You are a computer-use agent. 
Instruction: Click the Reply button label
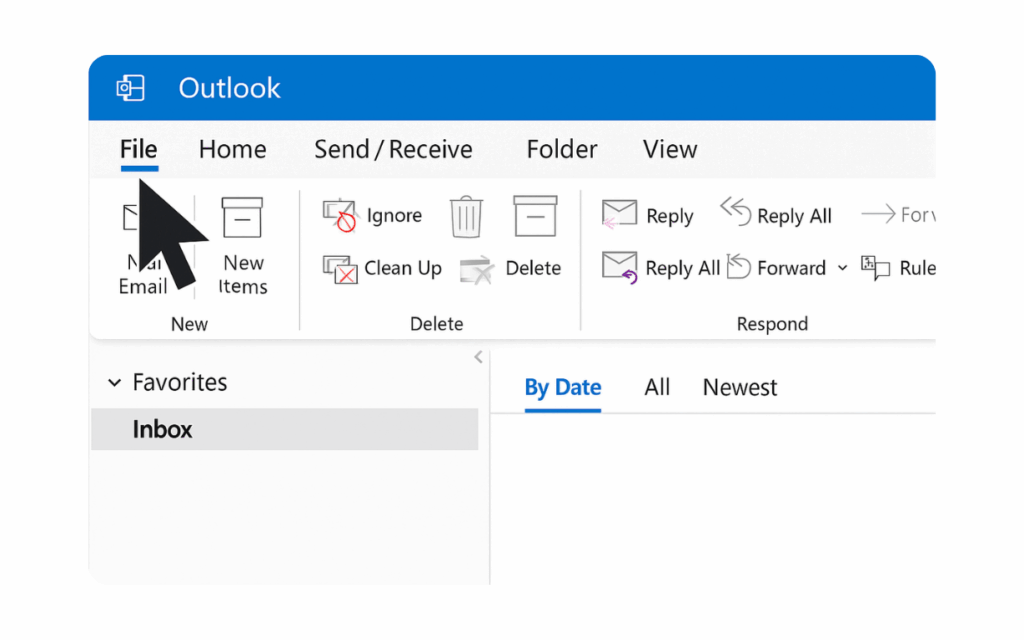669,216
